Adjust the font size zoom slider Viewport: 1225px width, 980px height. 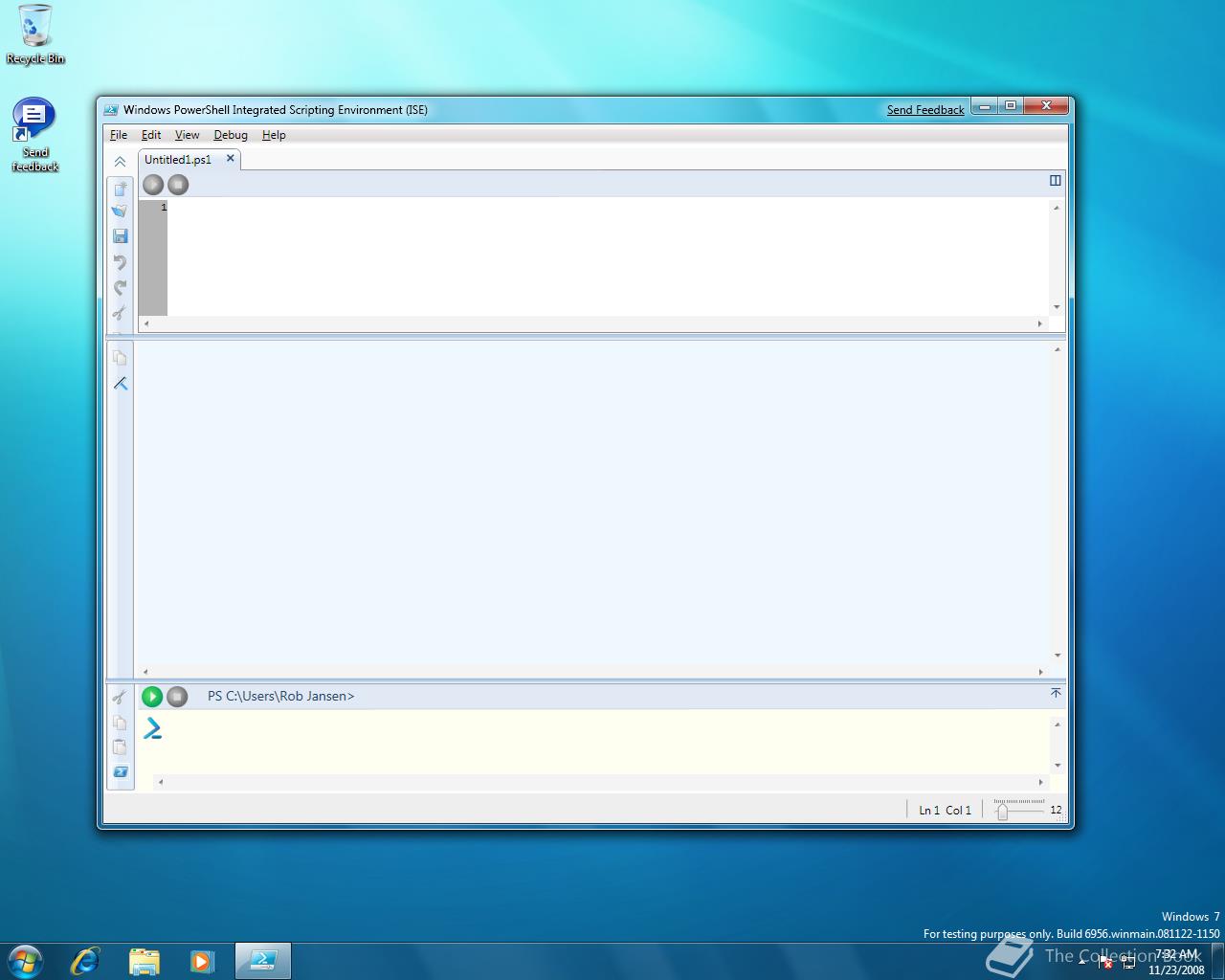1002,812
